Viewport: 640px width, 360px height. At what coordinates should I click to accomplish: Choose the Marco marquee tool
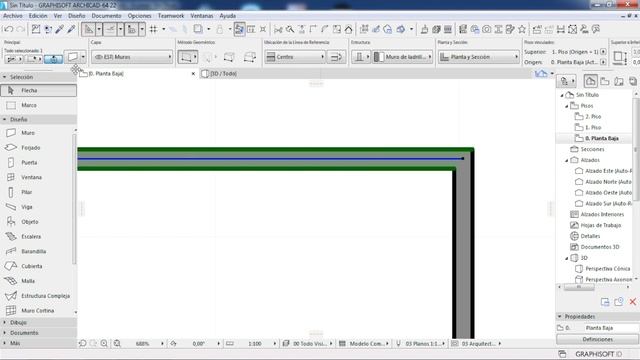[x=38, y=105]
